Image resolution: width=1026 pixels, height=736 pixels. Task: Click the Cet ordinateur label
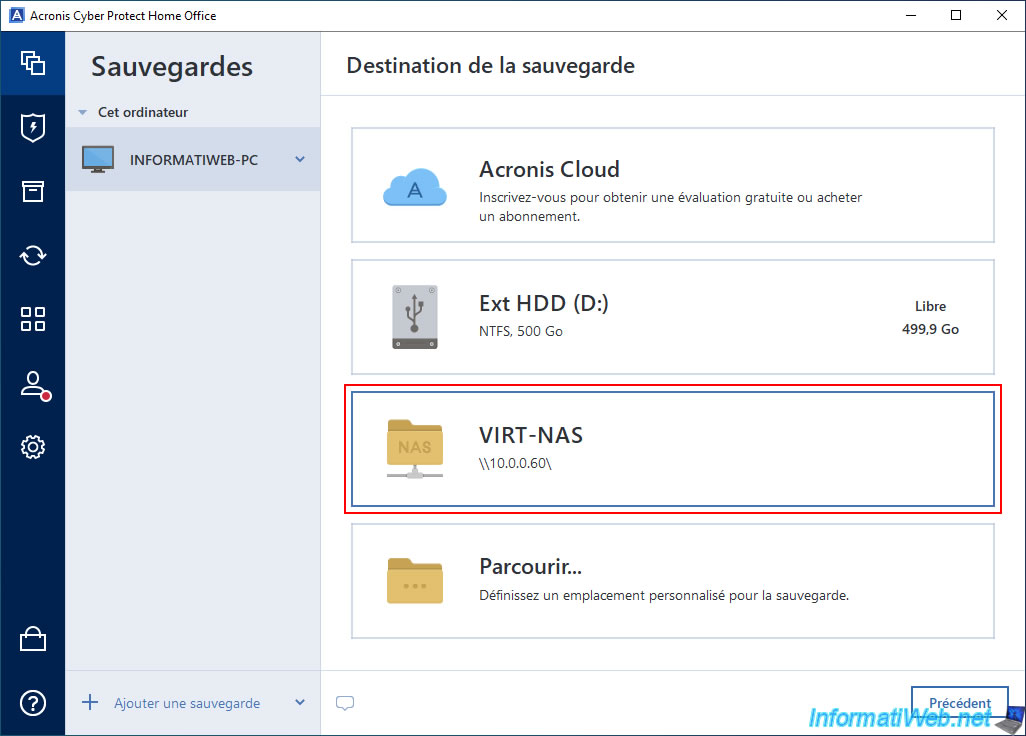(143, 113)
